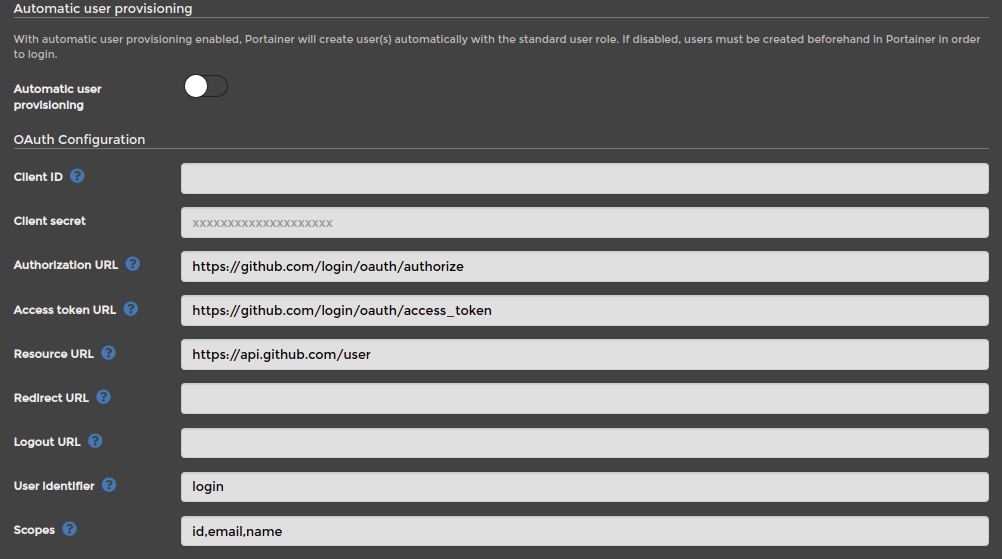Click the Automatic user provisioning toggle label
The image size is (1002, 559).
pos(58,96)
